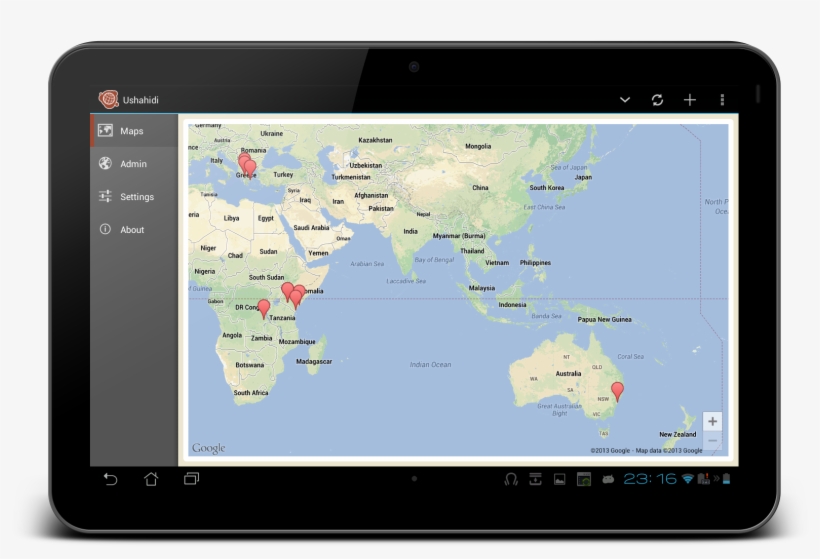
Task: Click the Ushahidi title text
Action: 141,100
